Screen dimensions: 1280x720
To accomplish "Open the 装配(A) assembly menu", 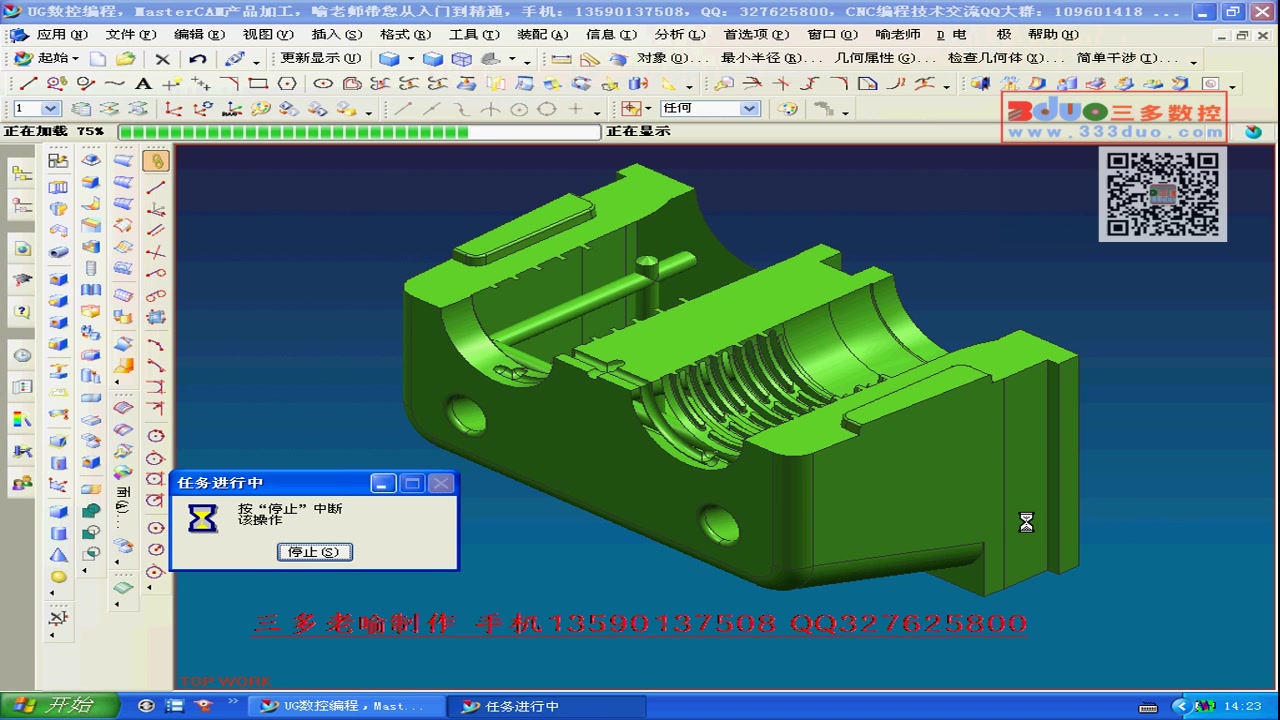I will coord(543,34).
